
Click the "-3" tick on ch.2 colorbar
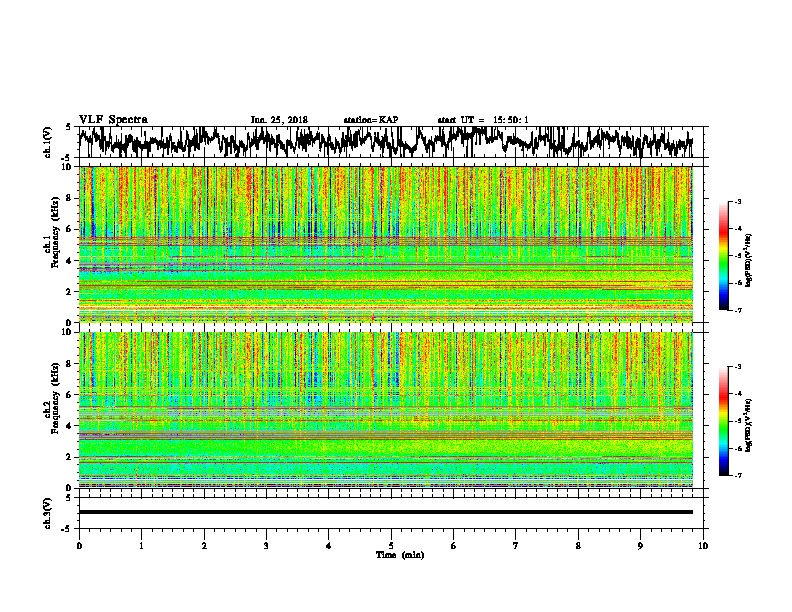[737, 367]
